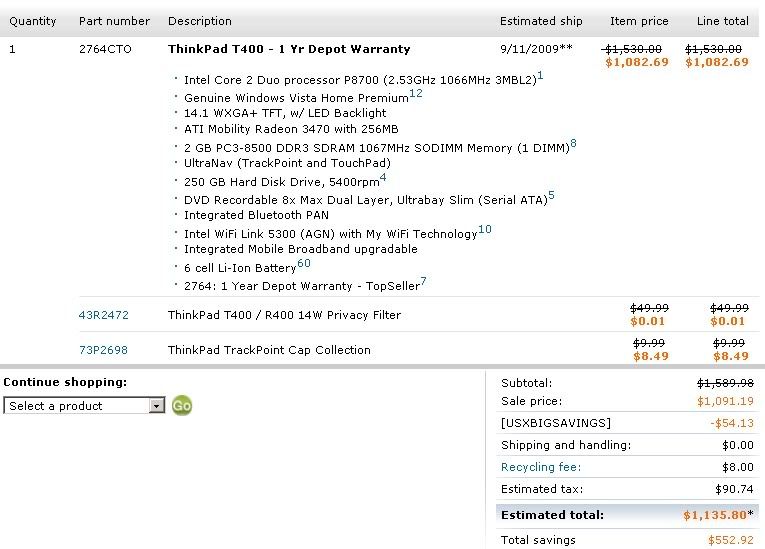
Task: Open footnote 7 after TopSeller warranty
Action: [x=423, y=282]
